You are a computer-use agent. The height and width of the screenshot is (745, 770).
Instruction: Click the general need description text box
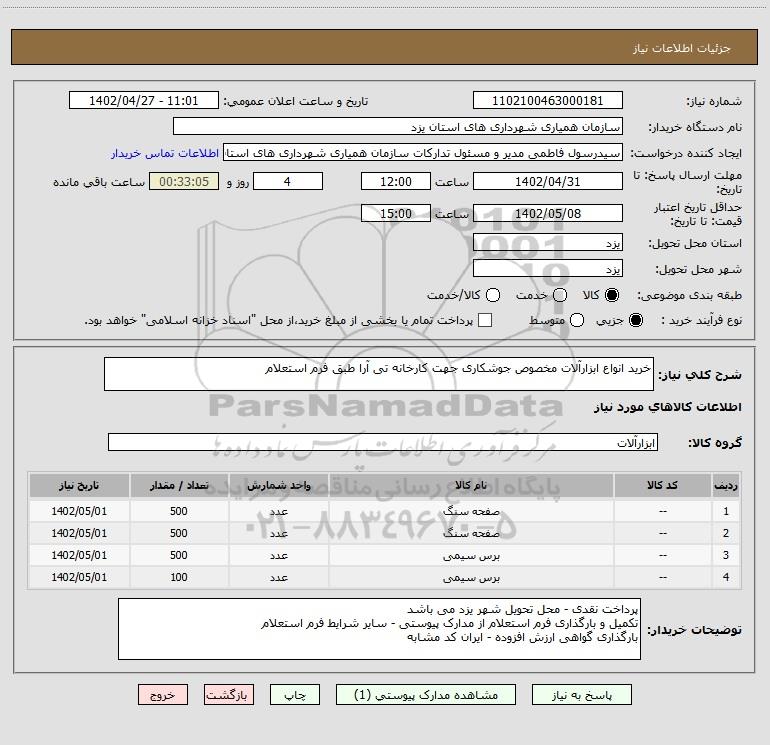[379, 374]
